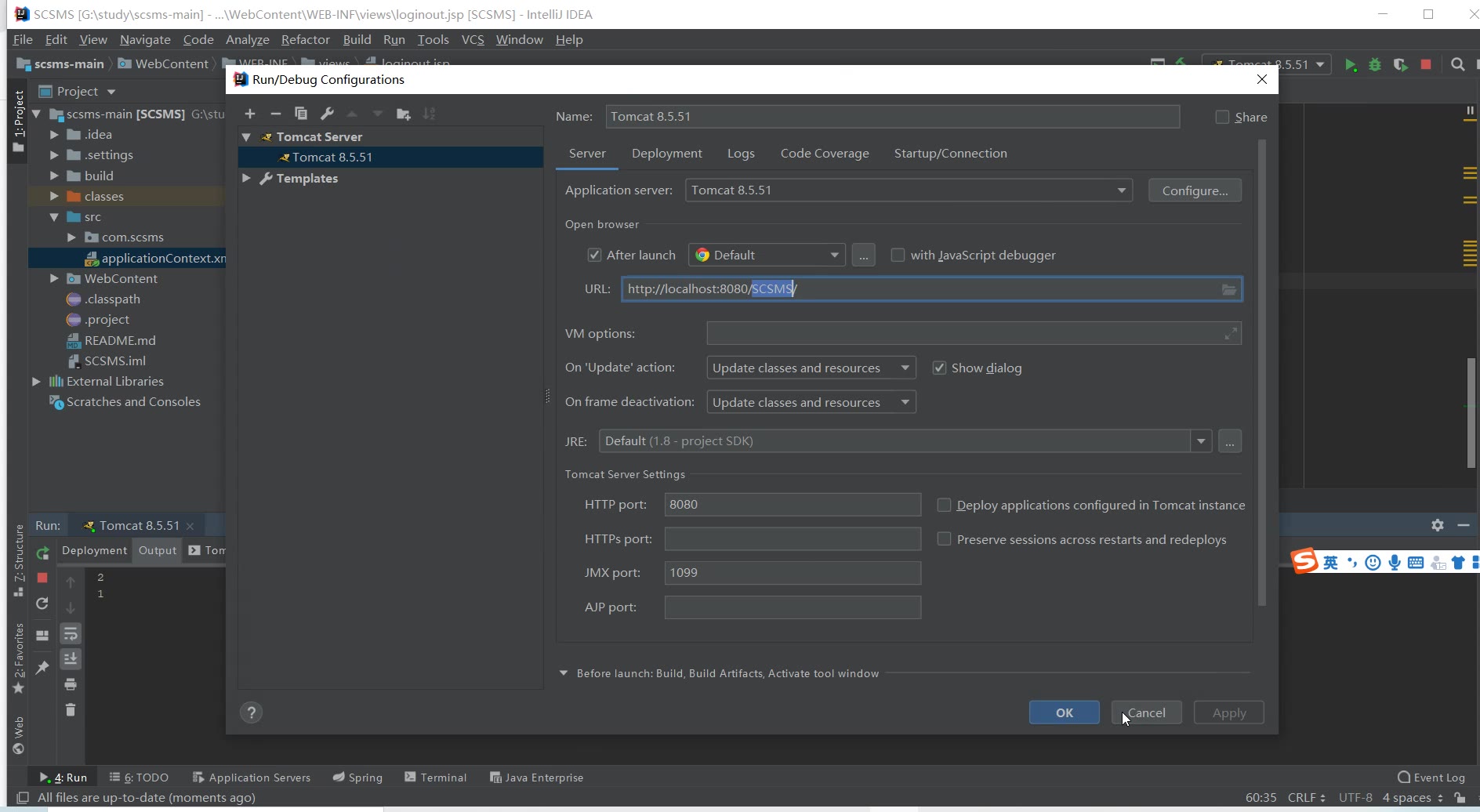Open VCS menu
Image resolution: width=1480 pixels, height=812 pixels.
(x=473, y=39)
